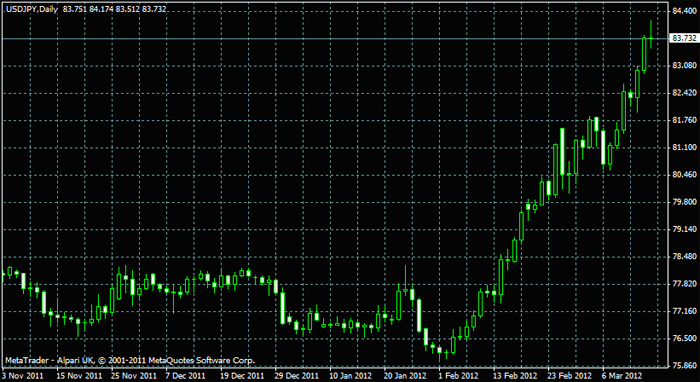Select the 83.080 price axis label
700x382 pixels.
tap(683, 66)
